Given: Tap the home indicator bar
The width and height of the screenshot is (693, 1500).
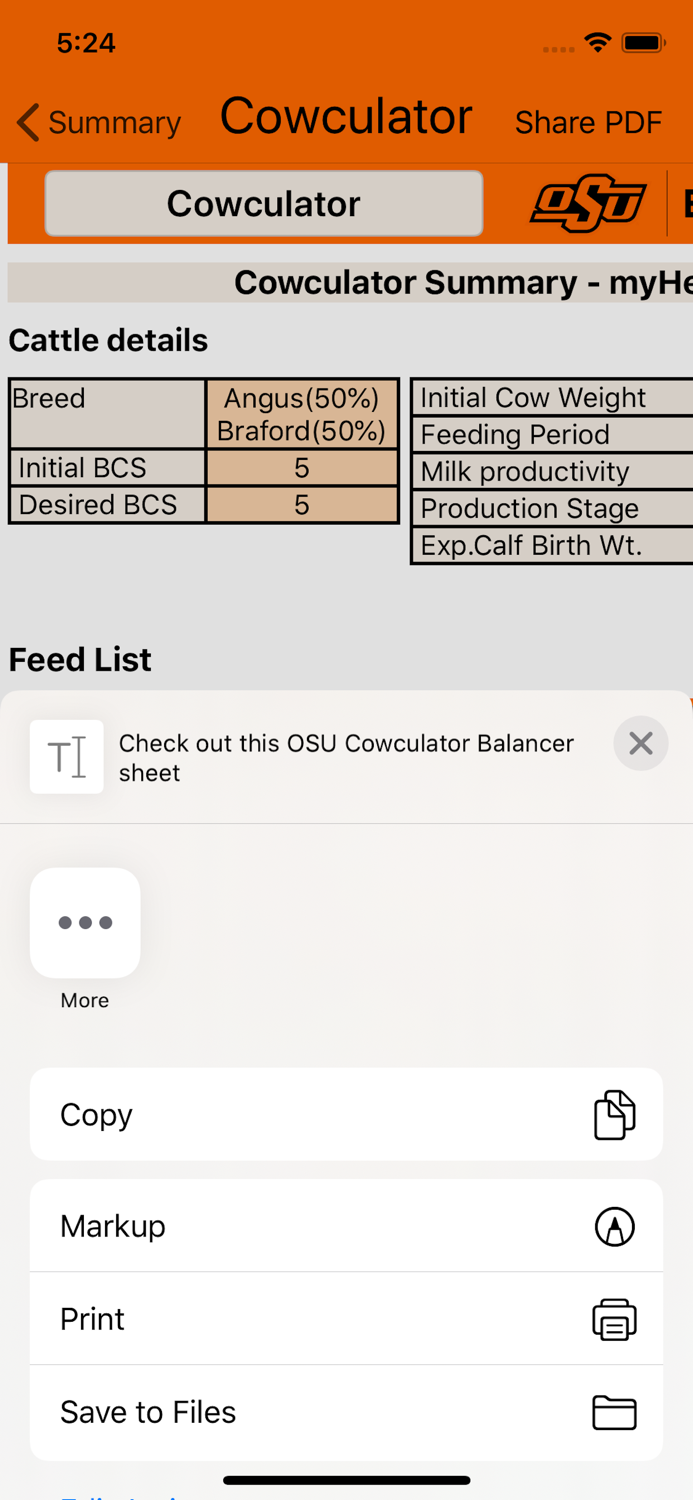Looking at the screenshot, I should 346,1480.
